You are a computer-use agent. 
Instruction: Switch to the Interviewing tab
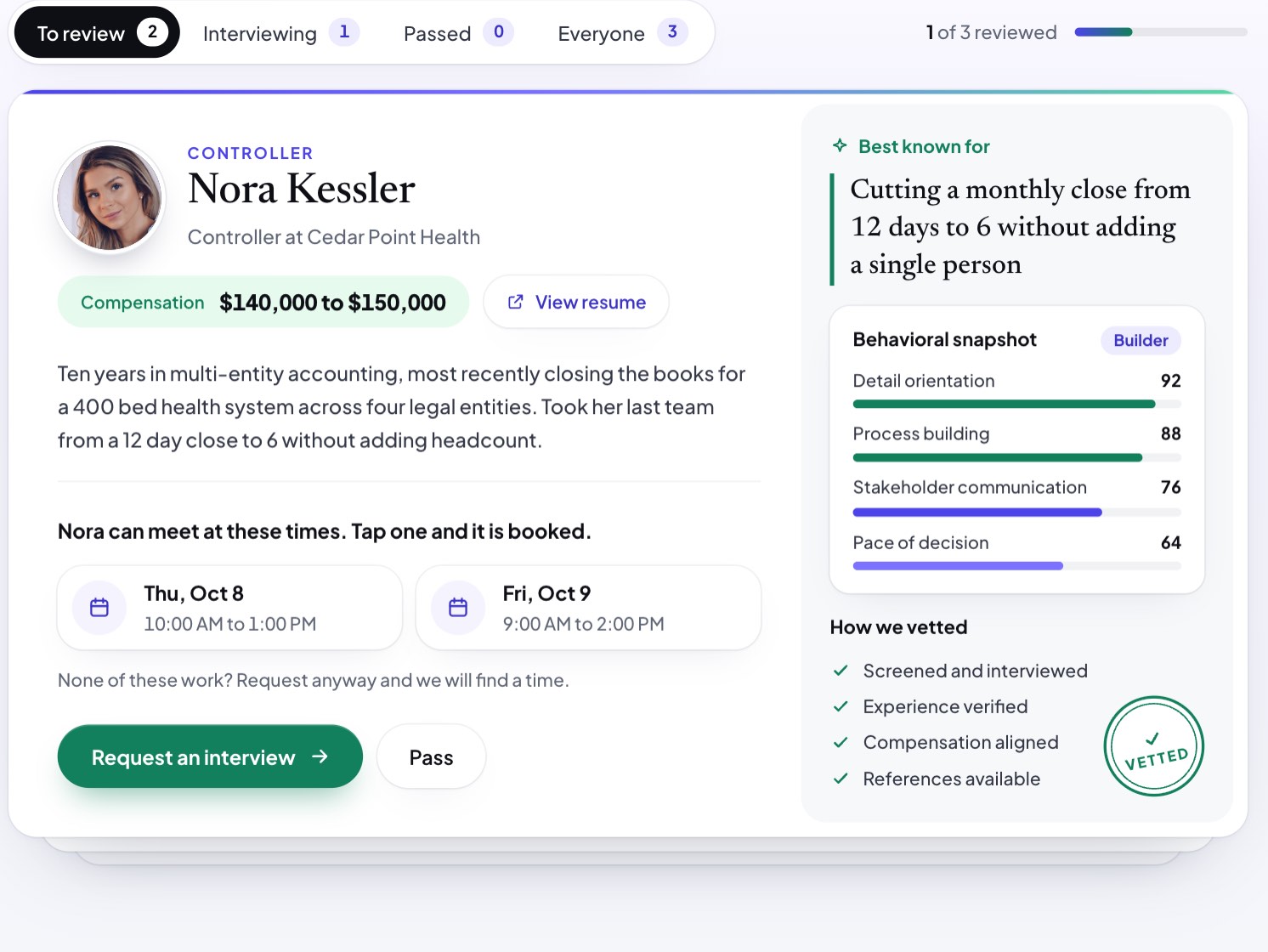pos(280,33)
